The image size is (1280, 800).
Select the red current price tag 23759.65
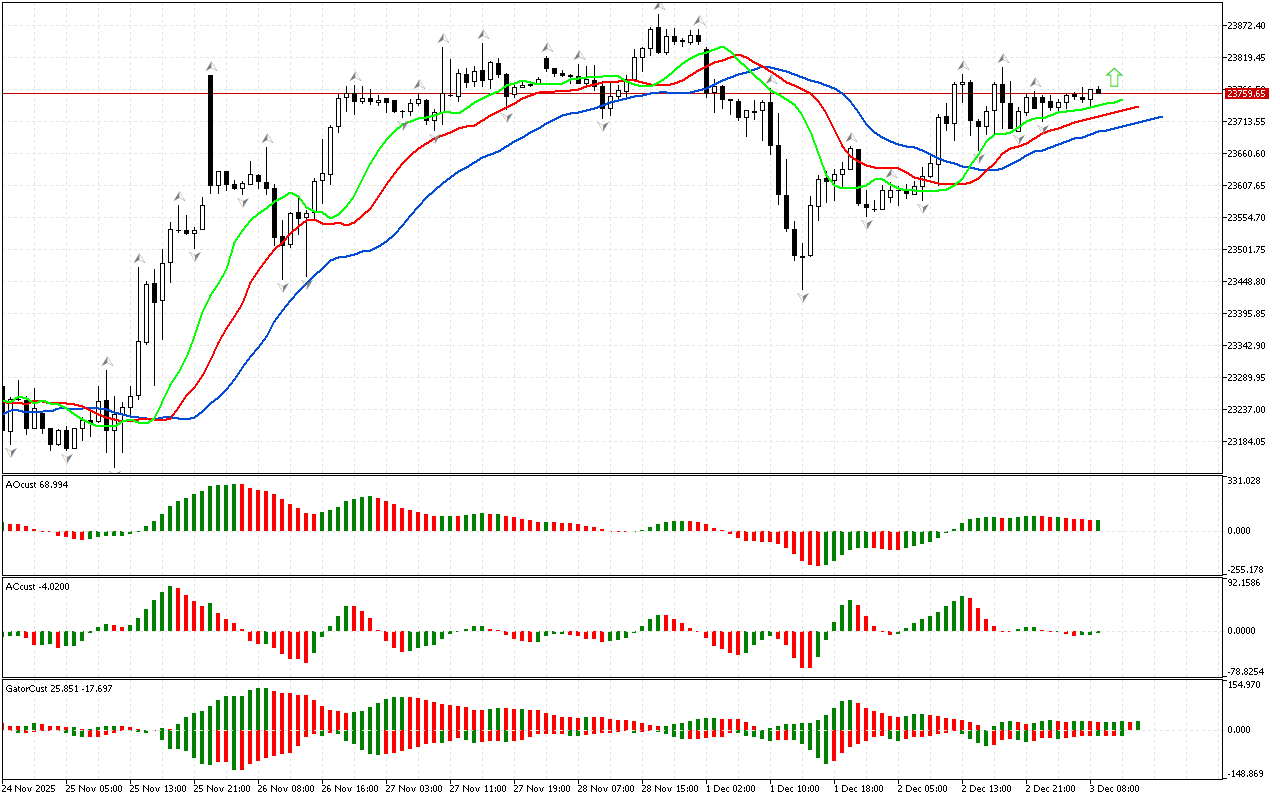click(x=1246, y=93)
